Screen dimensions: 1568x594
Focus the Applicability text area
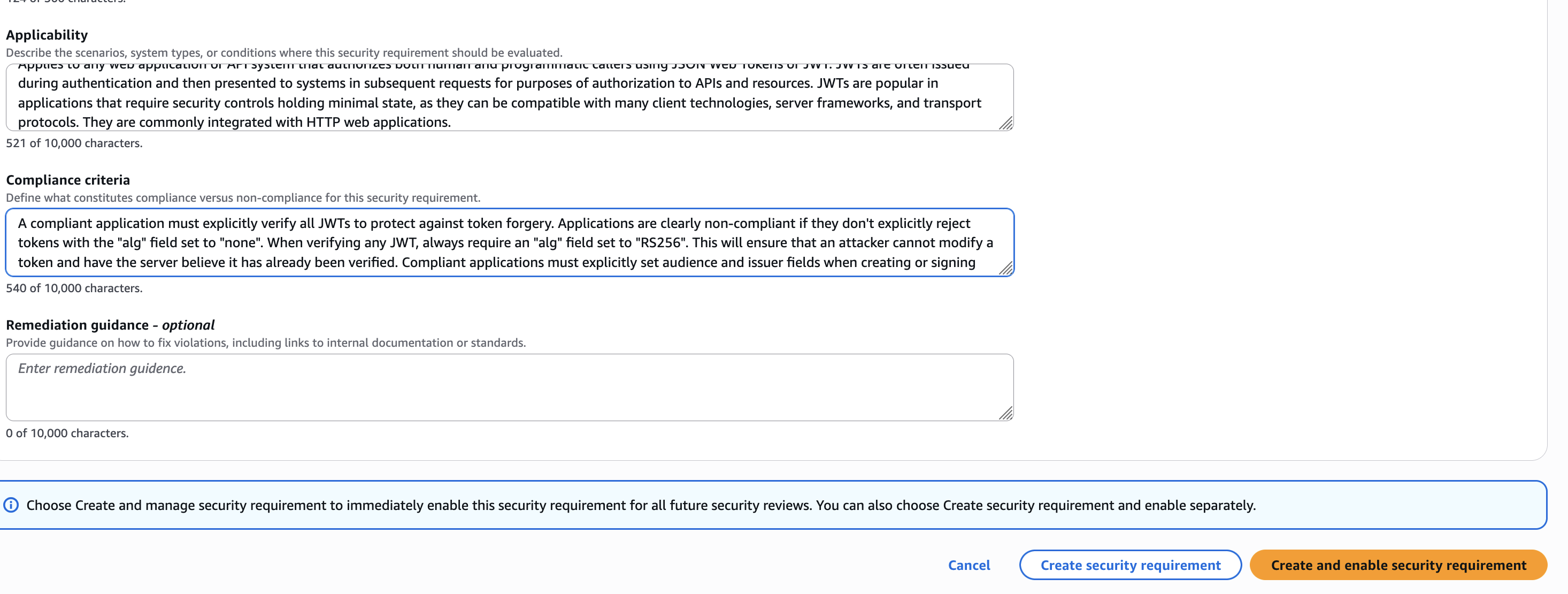(x=509, y=97)
